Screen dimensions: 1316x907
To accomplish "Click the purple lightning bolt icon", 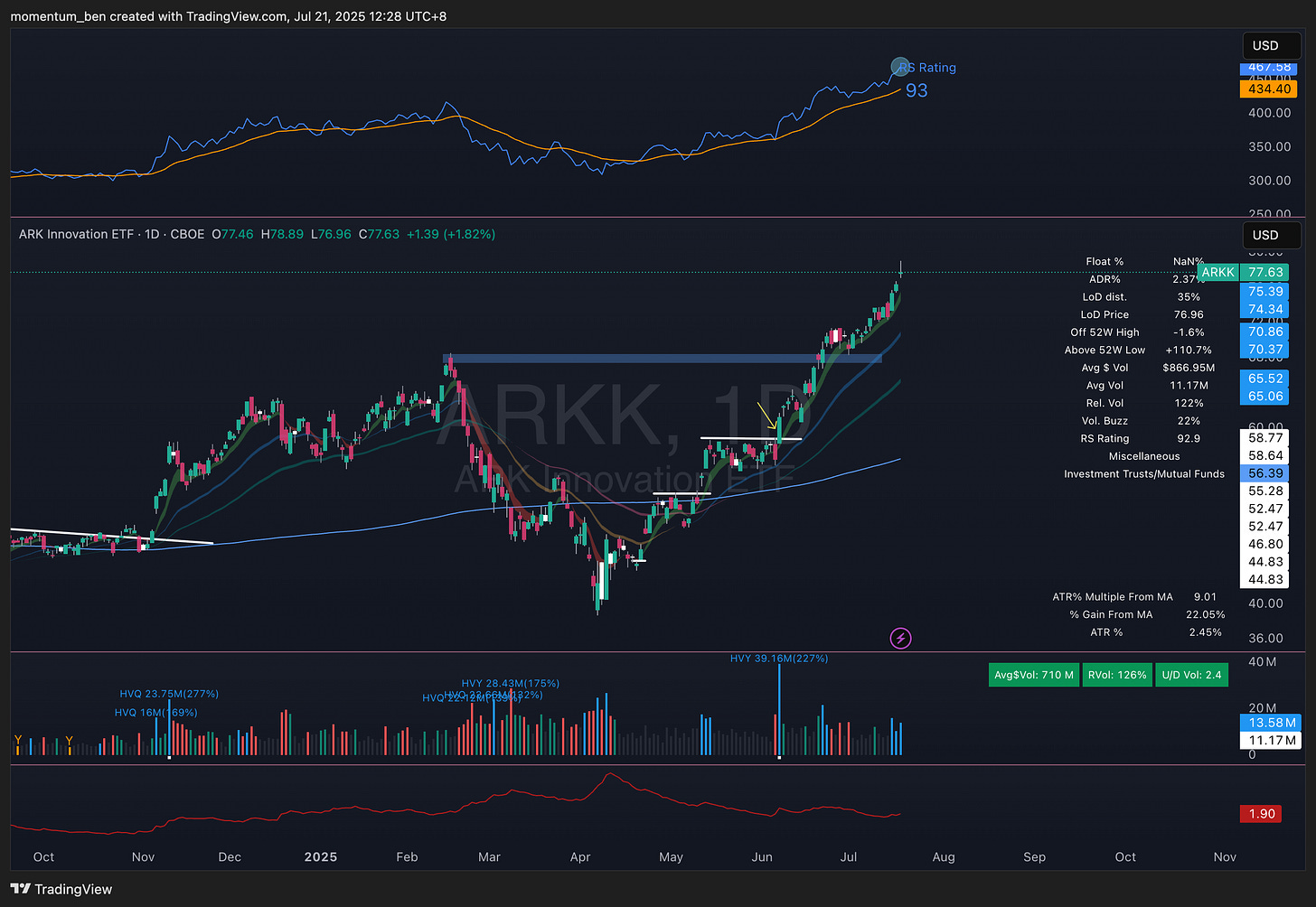I will pyautogui.click(x=900, y=639).
